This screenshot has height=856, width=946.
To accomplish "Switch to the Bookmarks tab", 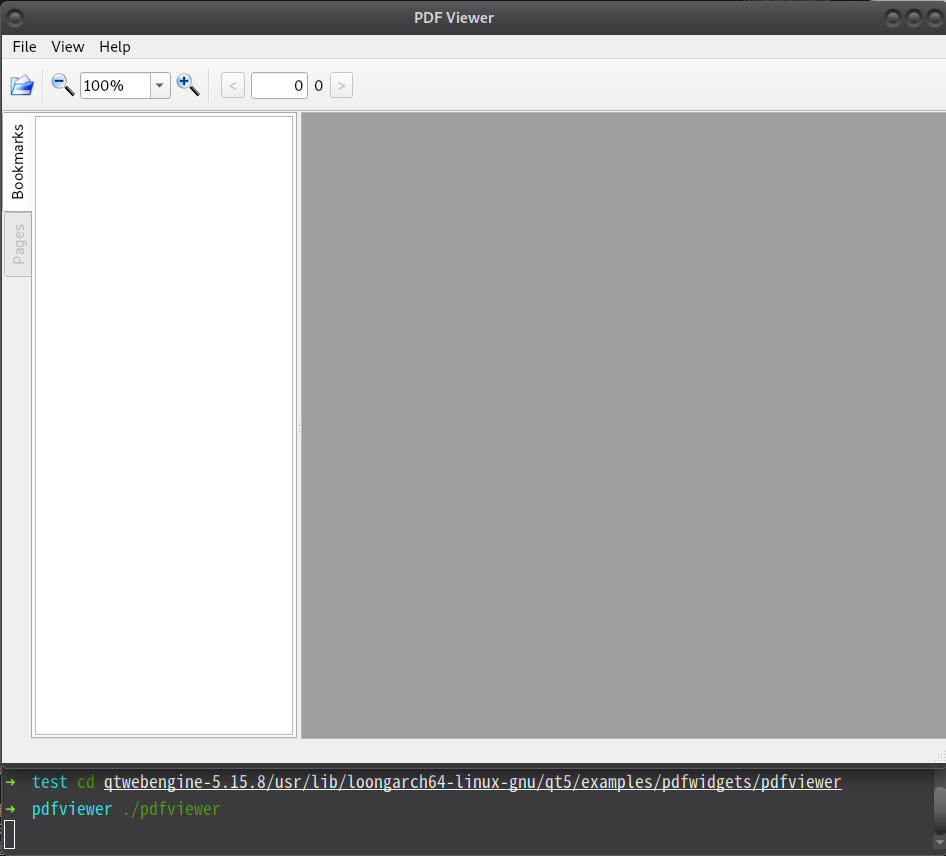I will pos(17,162).
